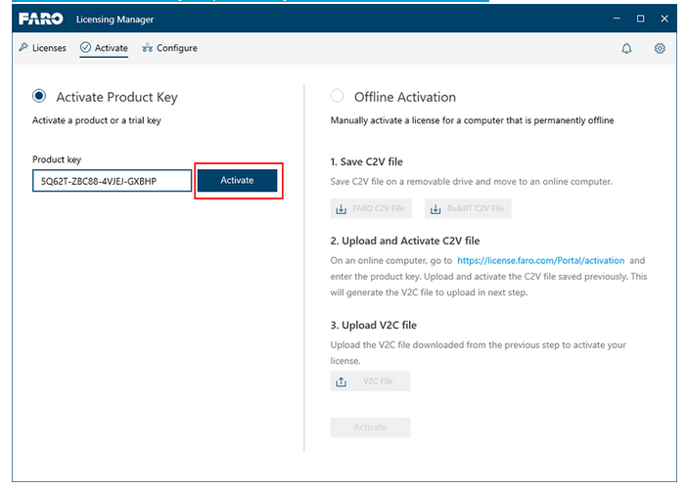Click the 'Product key' label
Image resolution: width=688 pixels, height=489 pixels.
point(57,159)
